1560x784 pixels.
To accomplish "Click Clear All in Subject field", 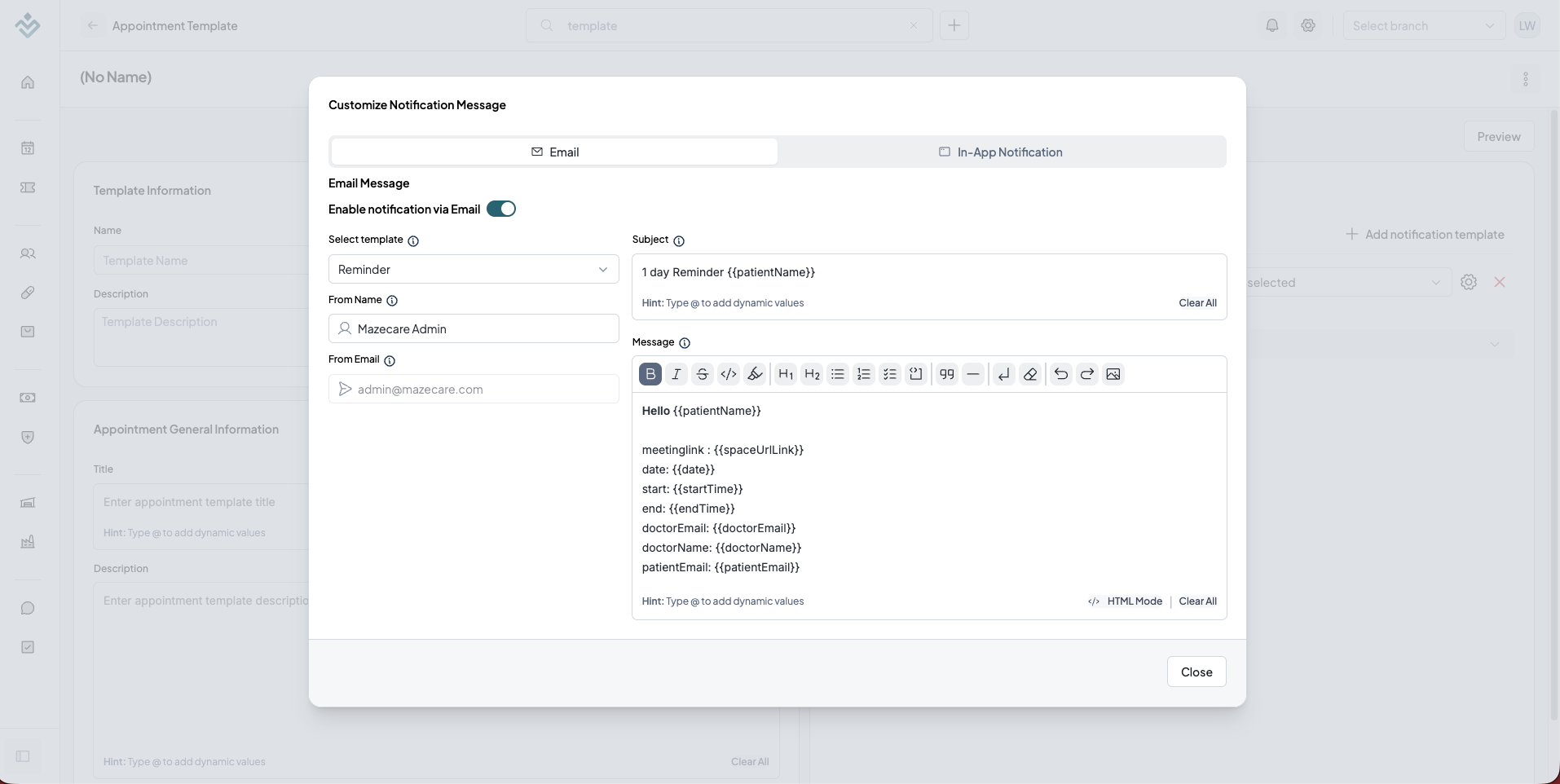I will click(1197, 303).
